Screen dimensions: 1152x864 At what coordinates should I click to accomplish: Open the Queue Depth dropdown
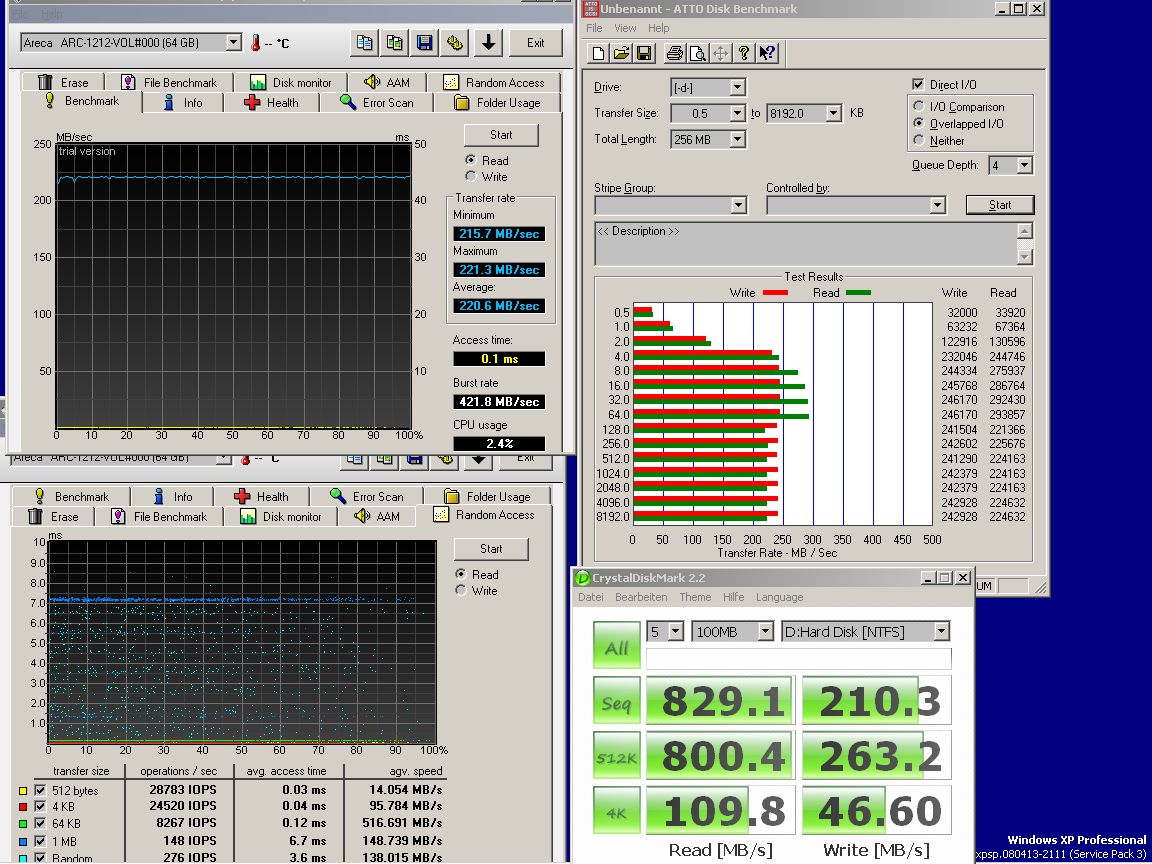1024,166
